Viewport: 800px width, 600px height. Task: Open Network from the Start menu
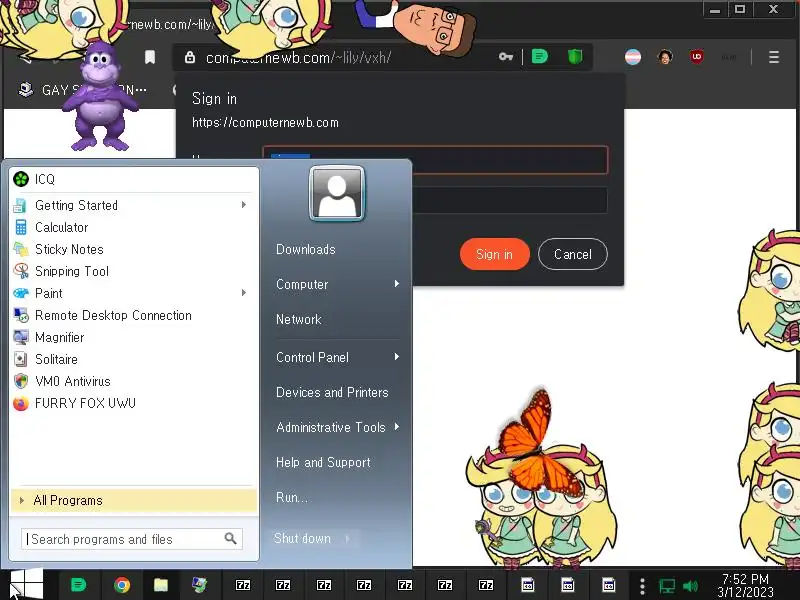click(298, 319)
